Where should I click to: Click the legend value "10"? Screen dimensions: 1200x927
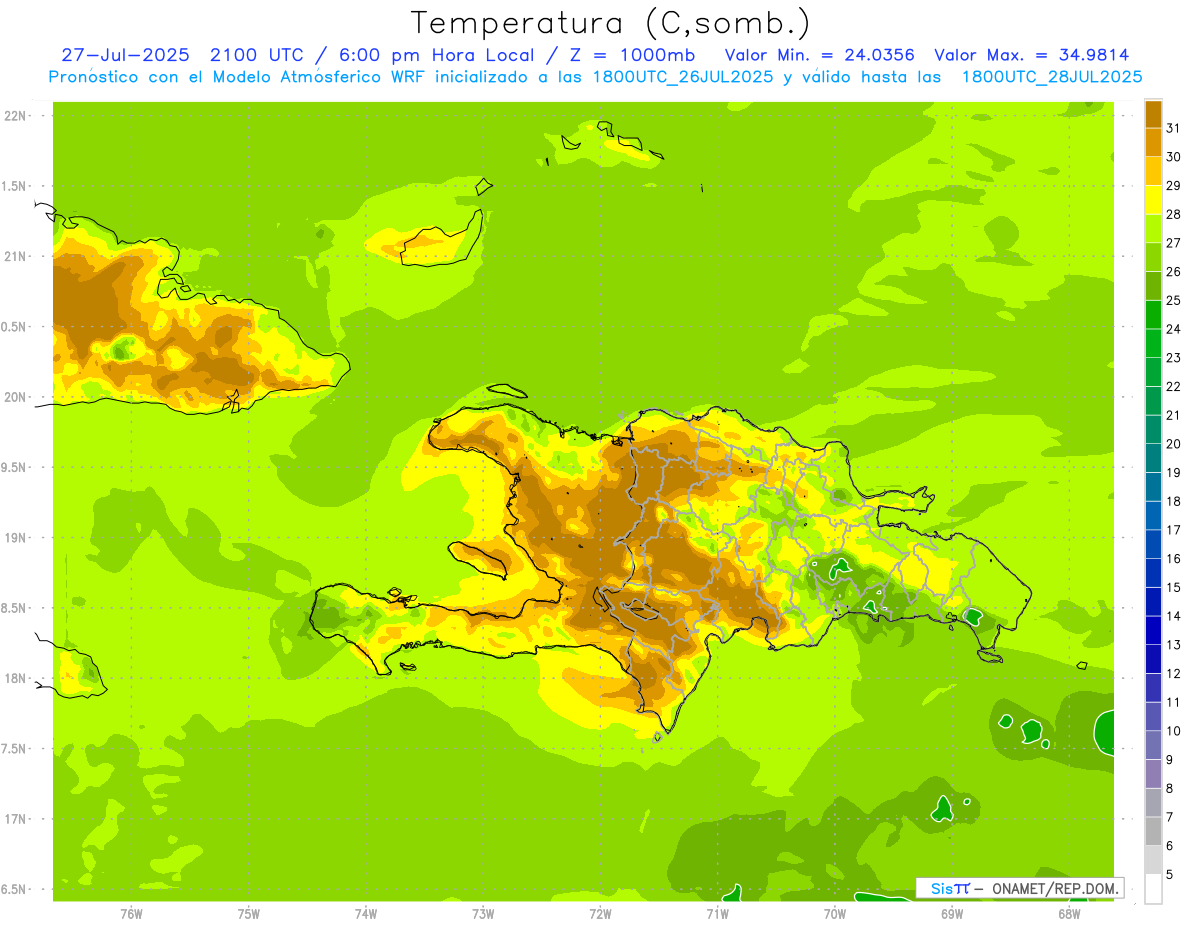1174,731
